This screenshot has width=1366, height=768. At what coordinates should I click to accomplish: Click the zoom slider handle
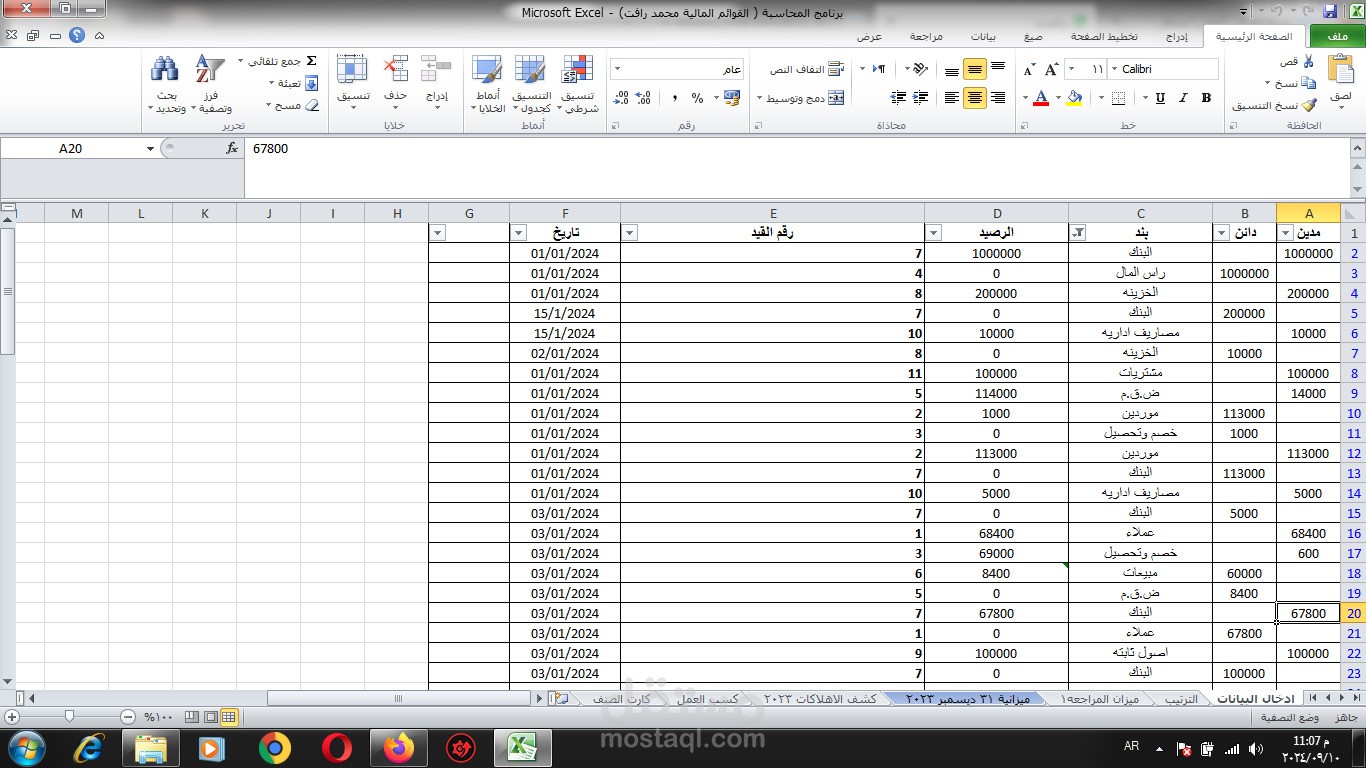pos(69,717)
